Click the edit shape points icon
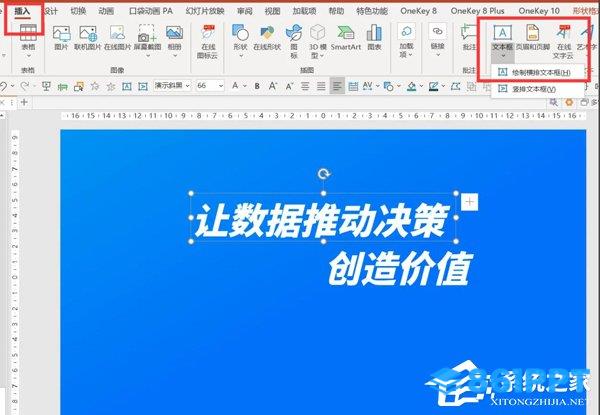 455,86
